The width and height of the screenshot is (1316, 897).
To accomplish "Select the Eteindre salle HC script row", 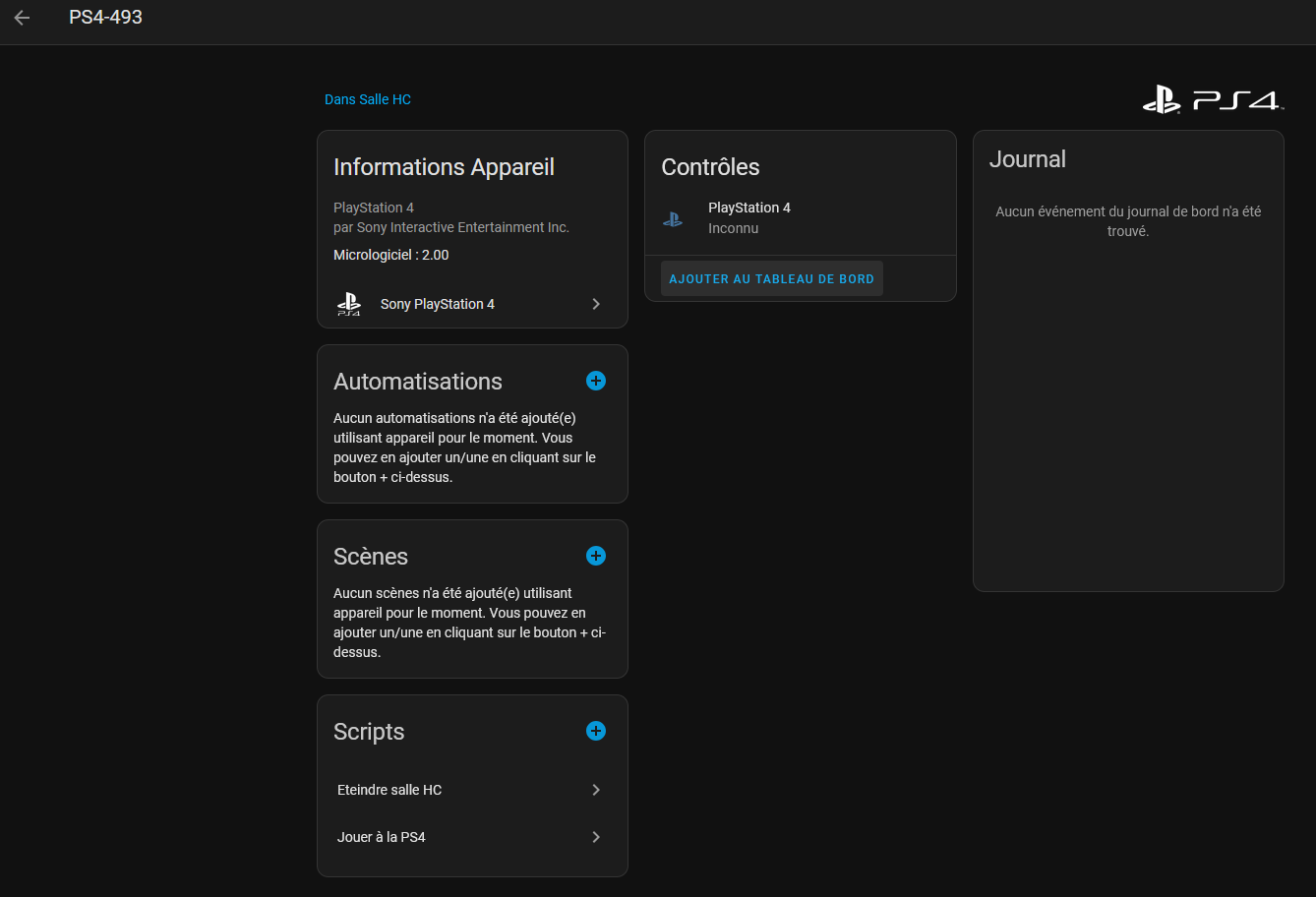I will 472,790.
